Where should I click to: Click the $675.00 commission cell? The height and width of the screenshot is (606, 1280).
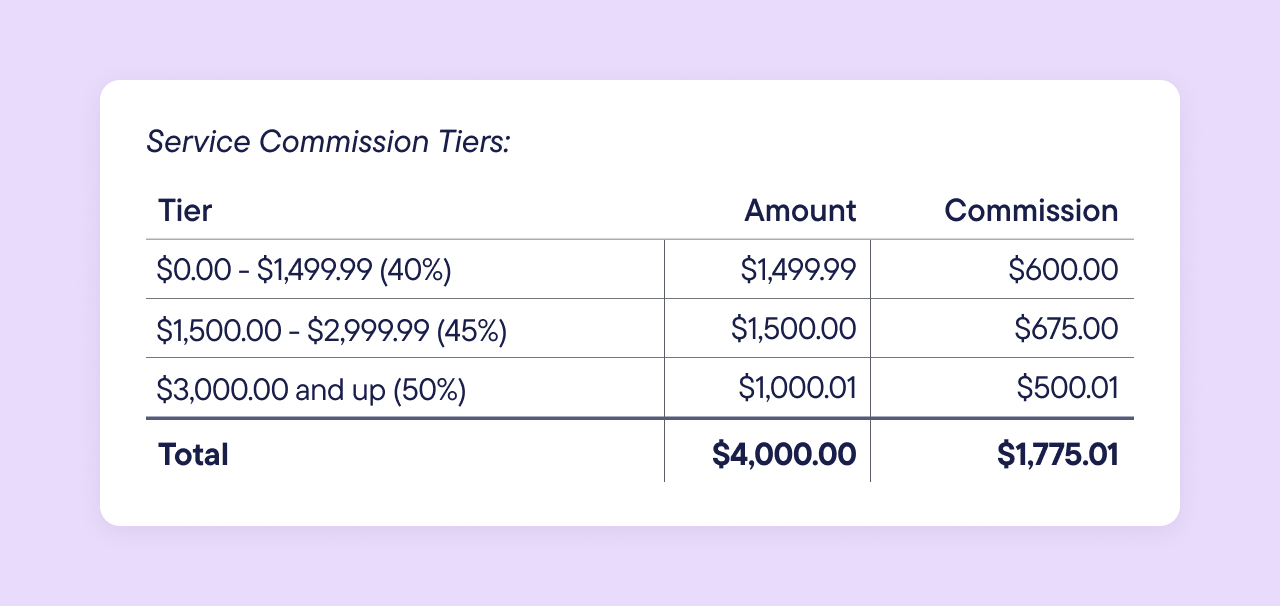pyautogui.click(x=1065, y=329)
